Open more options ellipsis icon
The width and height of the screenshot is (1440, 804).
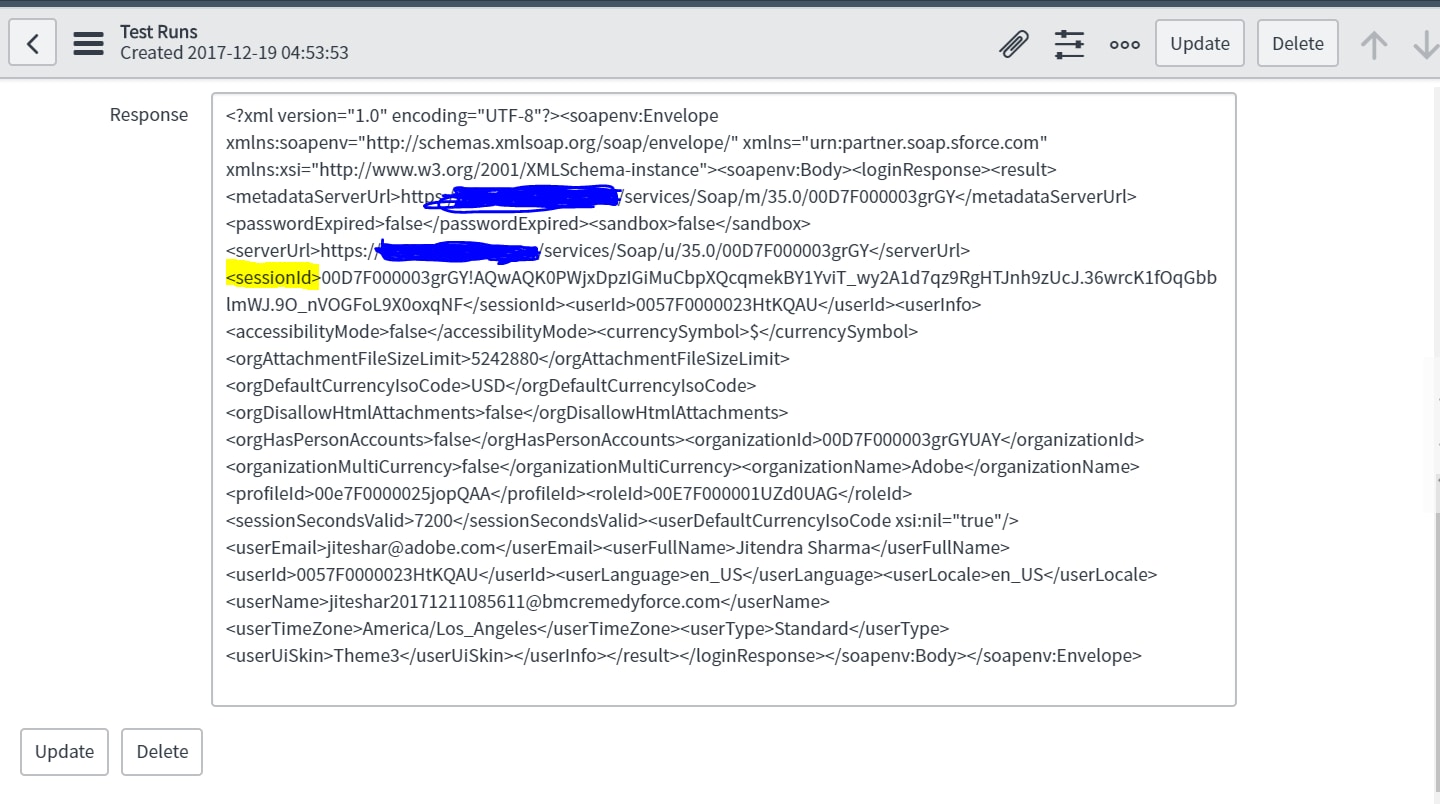[1125, 44]
